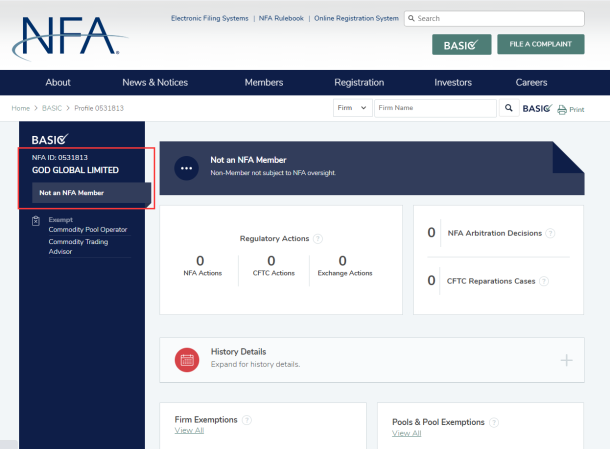
Task: Click the BASIC breadcrumb link
Action: (52, 108)
